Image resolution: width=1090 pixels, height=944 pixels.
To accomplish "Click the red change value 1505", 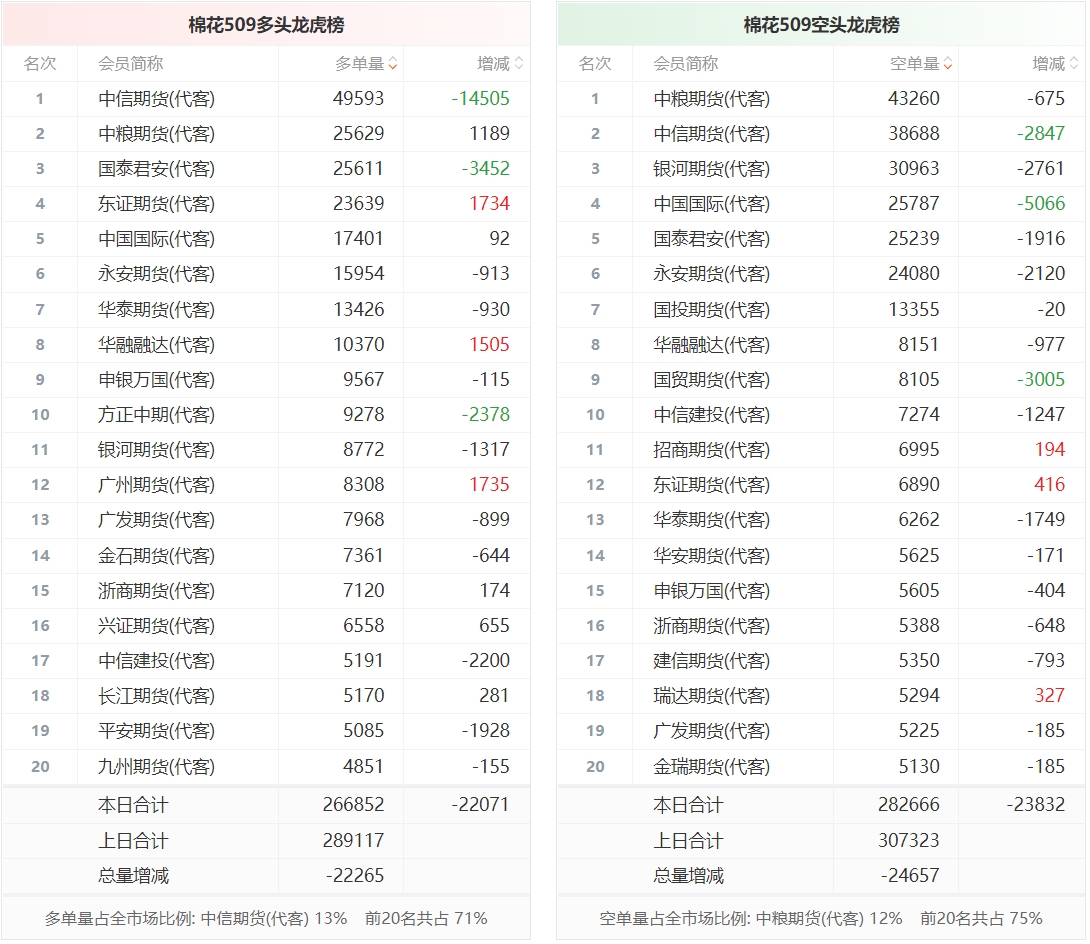I will pos(489,345).
